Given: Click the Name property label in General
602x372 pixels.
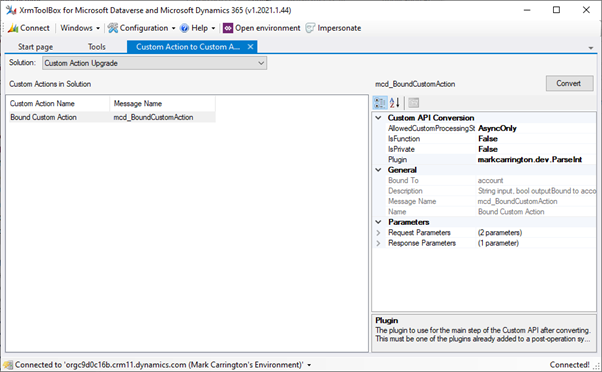Looking at the screenshot, I should point(397,212).
